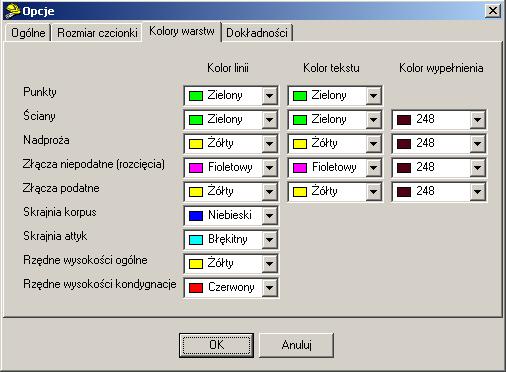Click the Złącza niepodatne (rozcięcia) label
506x372 pixels.
pyautogui.click(x=94, y=164)
